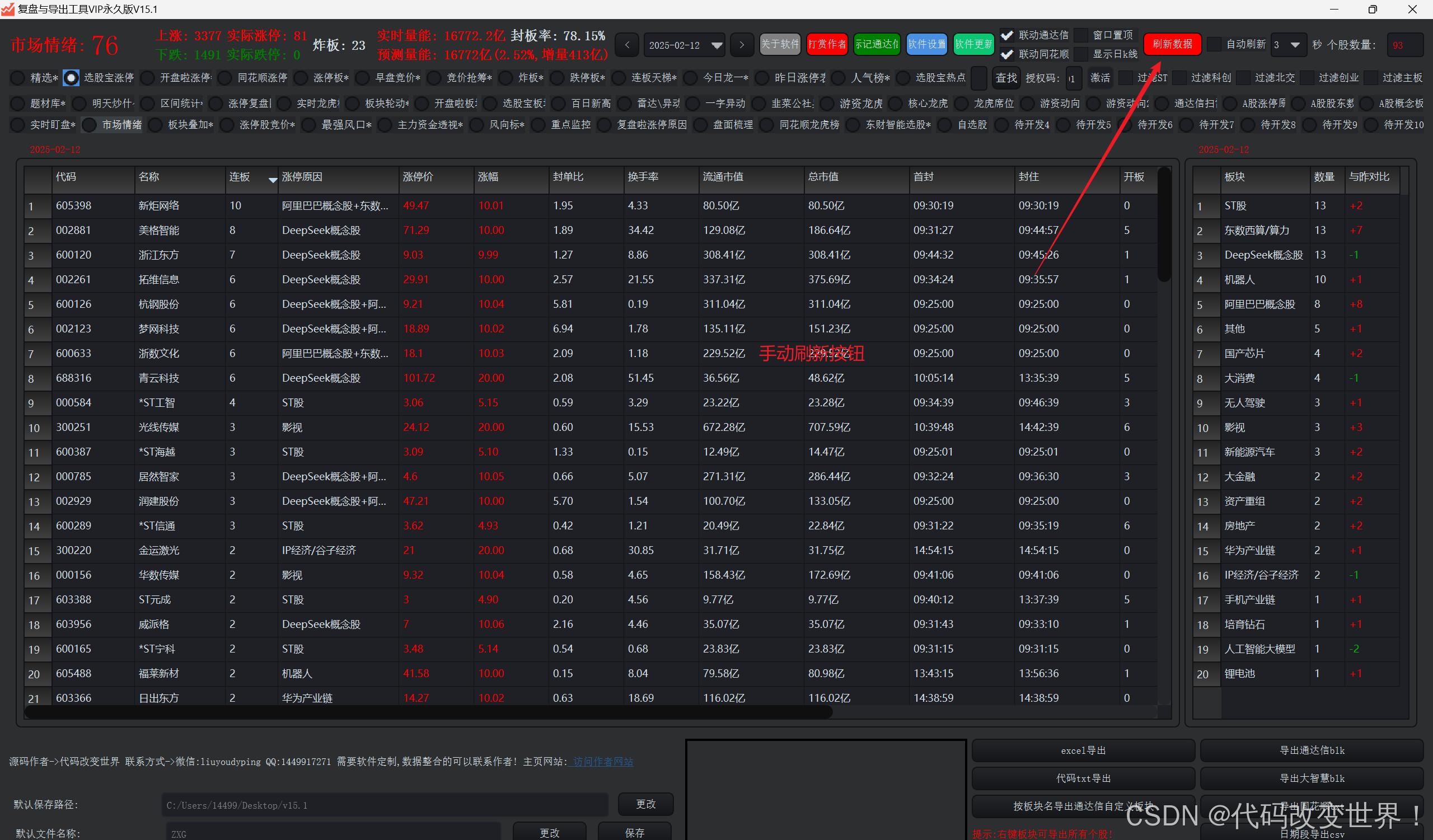This screenshot has height=840, width=1433.
Task: Uncheck the 联动通达信 checkbox
Action: pos(1007,35)
